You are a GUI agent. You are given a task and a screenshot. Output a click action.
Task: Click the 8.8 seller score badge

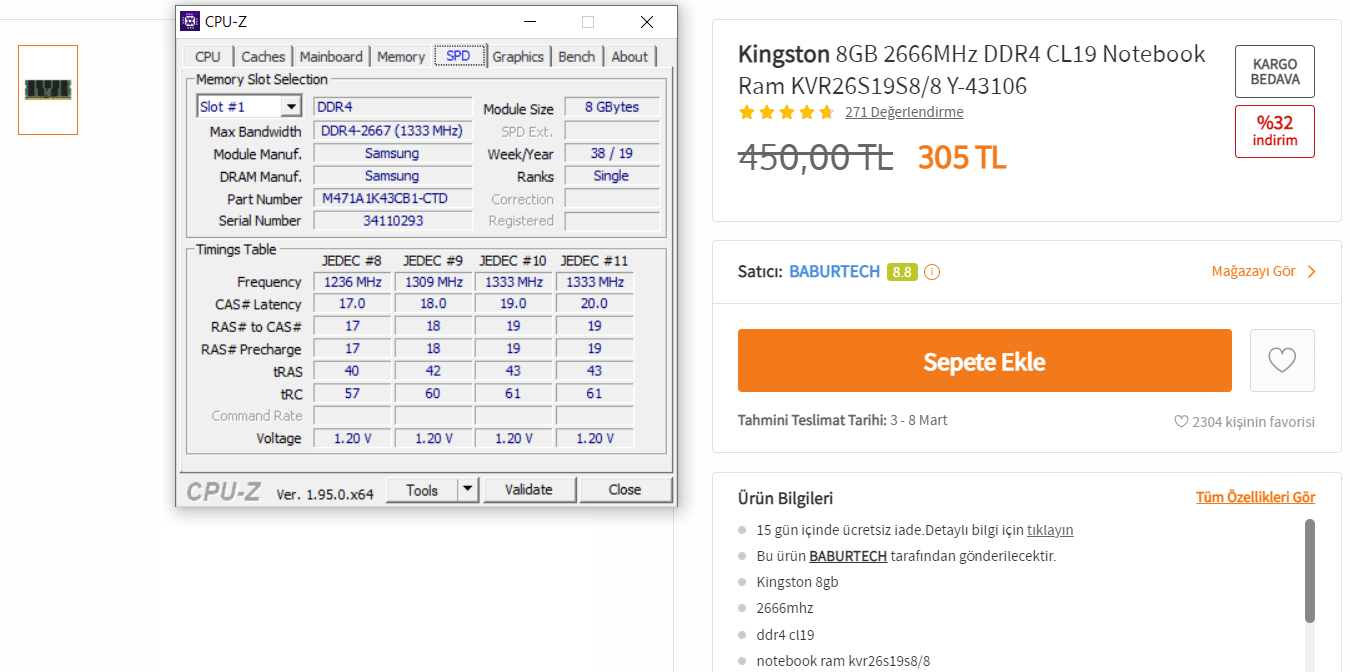tap(902, 272)
